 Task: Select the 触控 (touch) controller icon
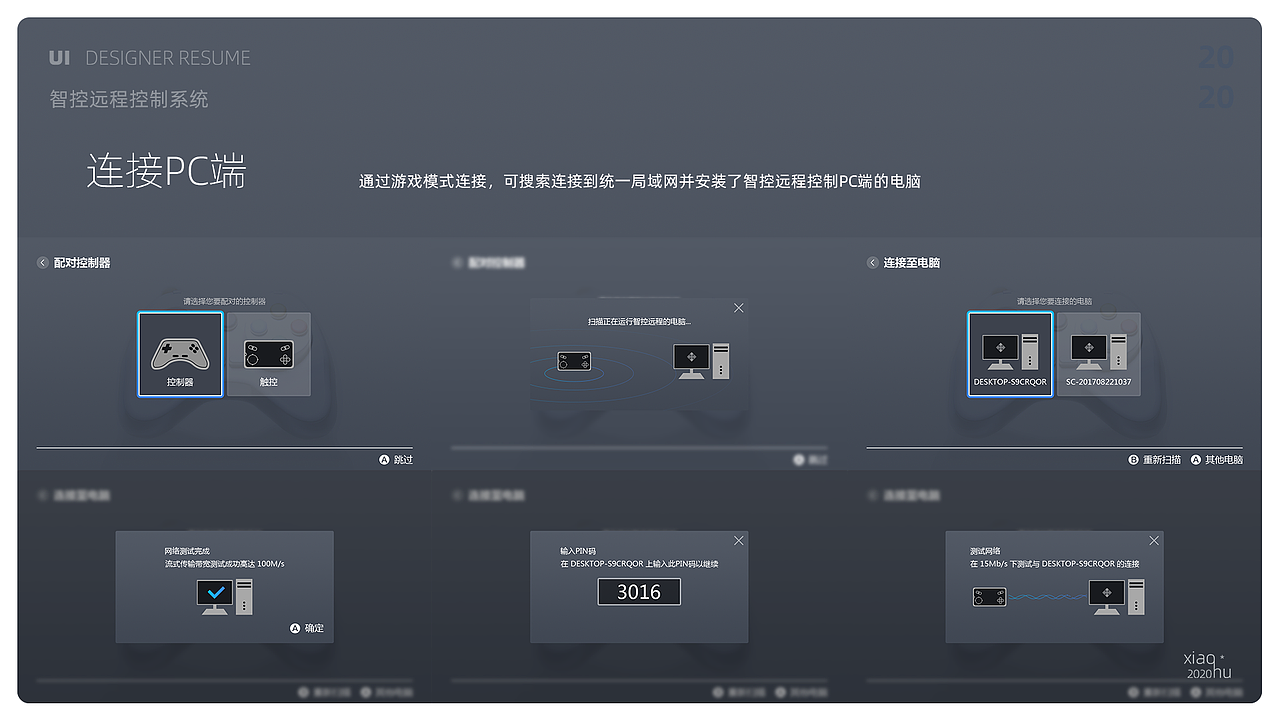tap(268, 353)
